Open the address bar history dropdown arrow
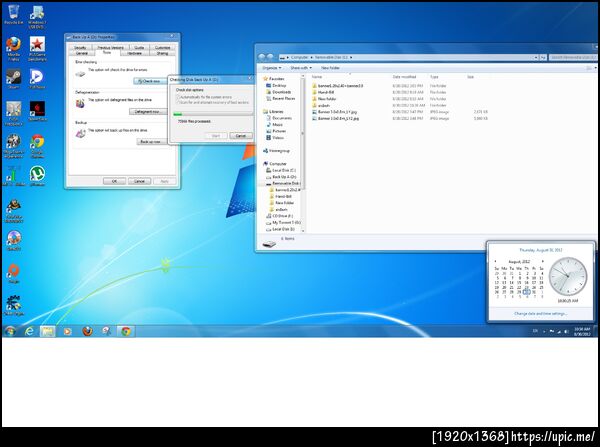The width and height of the screenshot is (600, 447). click(x=536, y=57)
